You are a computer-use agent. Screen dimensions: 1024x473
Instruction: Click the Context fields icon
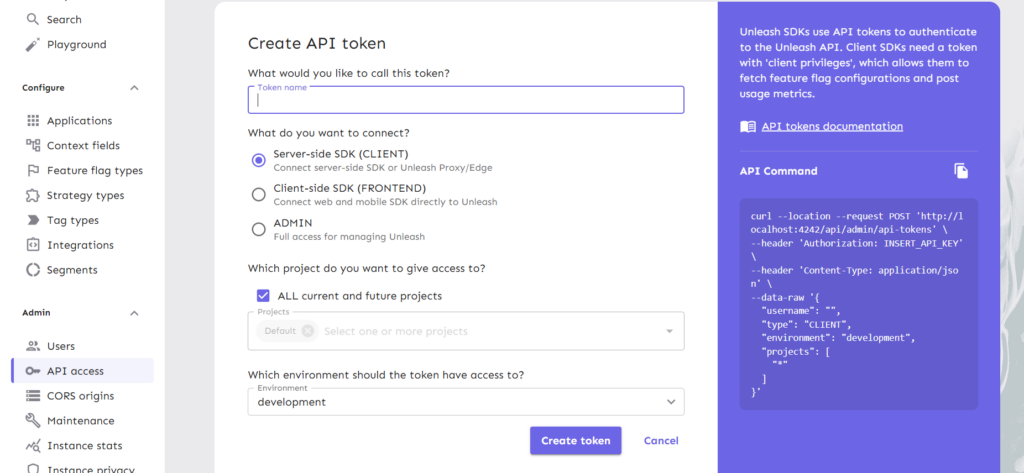point(33,146)
